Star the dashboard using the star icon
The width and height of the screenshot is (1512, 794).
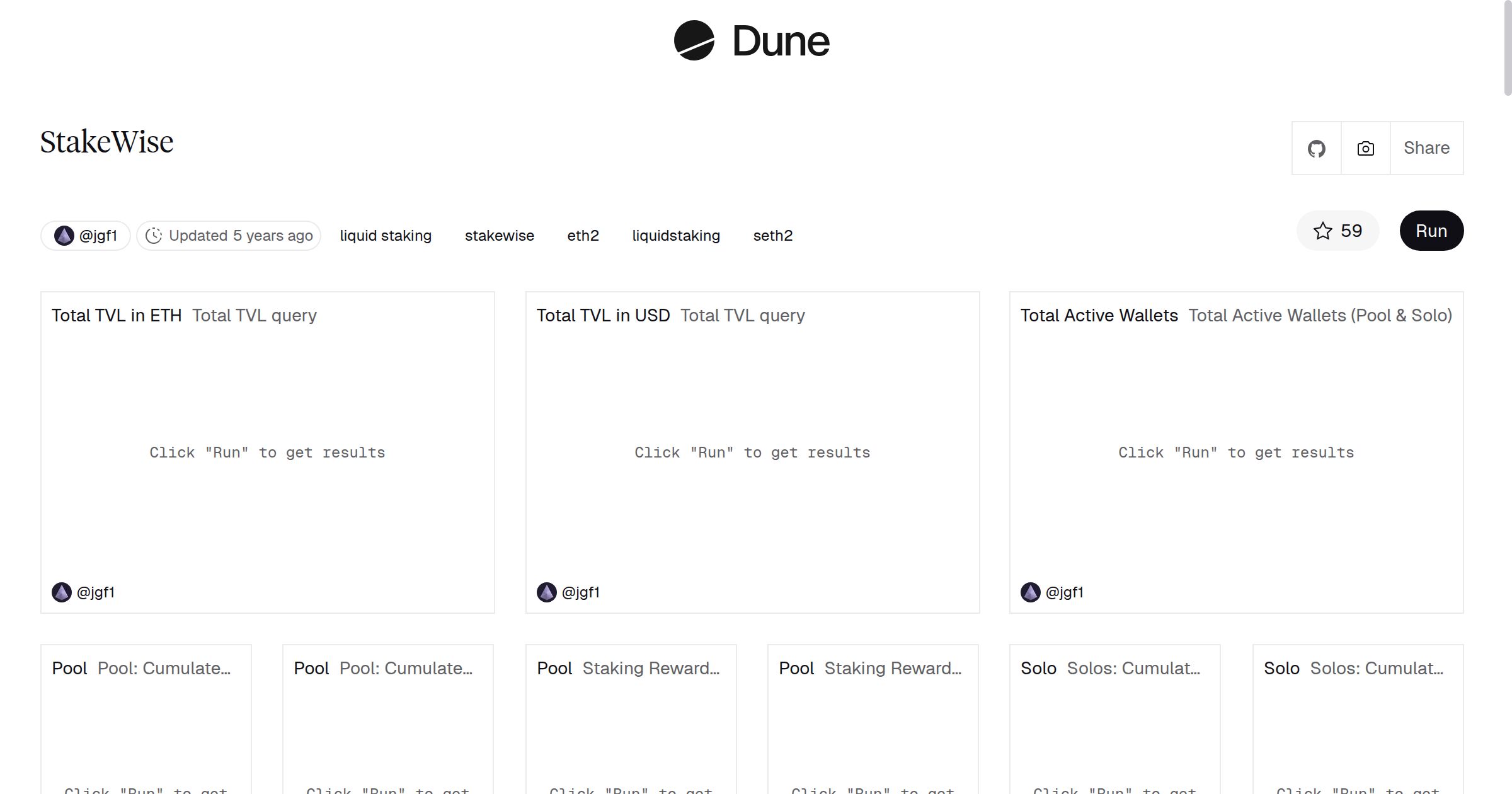1324,231
